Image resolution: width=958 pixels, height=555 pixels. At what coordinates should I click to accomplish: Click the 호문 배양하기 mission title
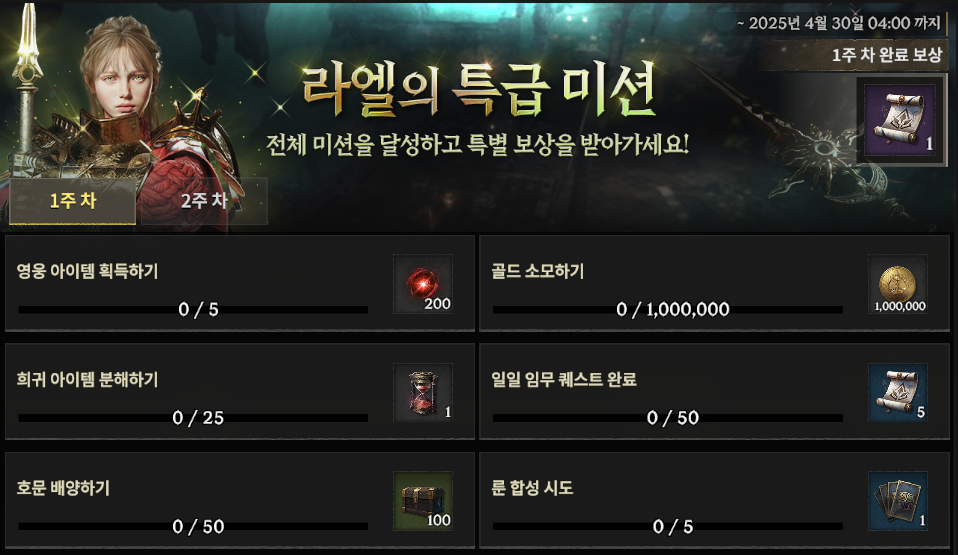pyautogui.click(x=64, y=488)
